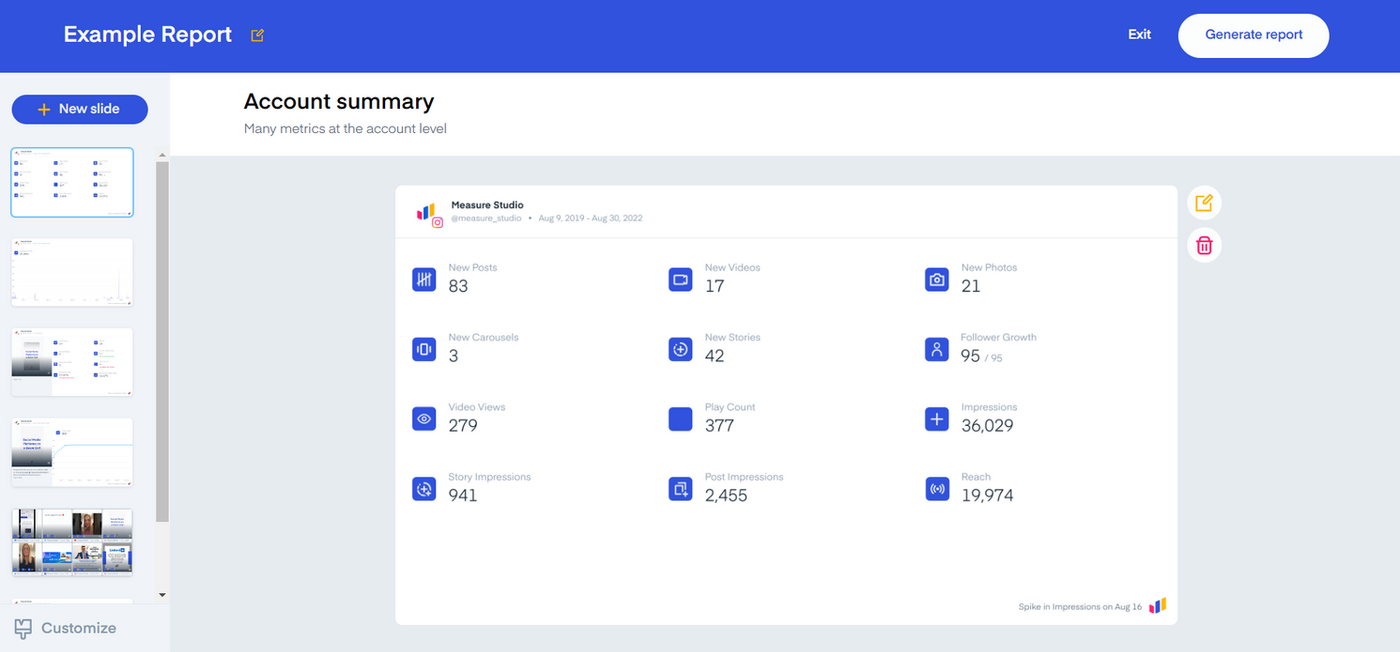Viewport: 1400px width, 652px height.
Task: Open the fifth slide thumbnail with photo grid
Action: [72, 542]
